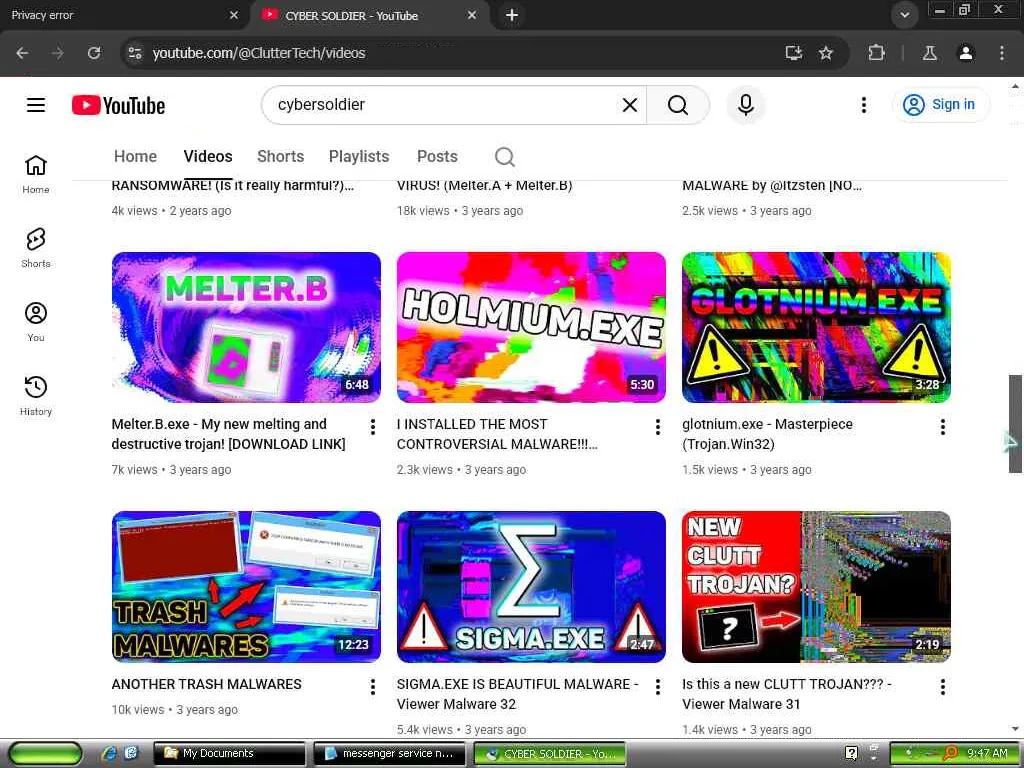The width and height of the screenshot is (1024, 768).
Task: Bookmark this page with the star
Action: 826,53
